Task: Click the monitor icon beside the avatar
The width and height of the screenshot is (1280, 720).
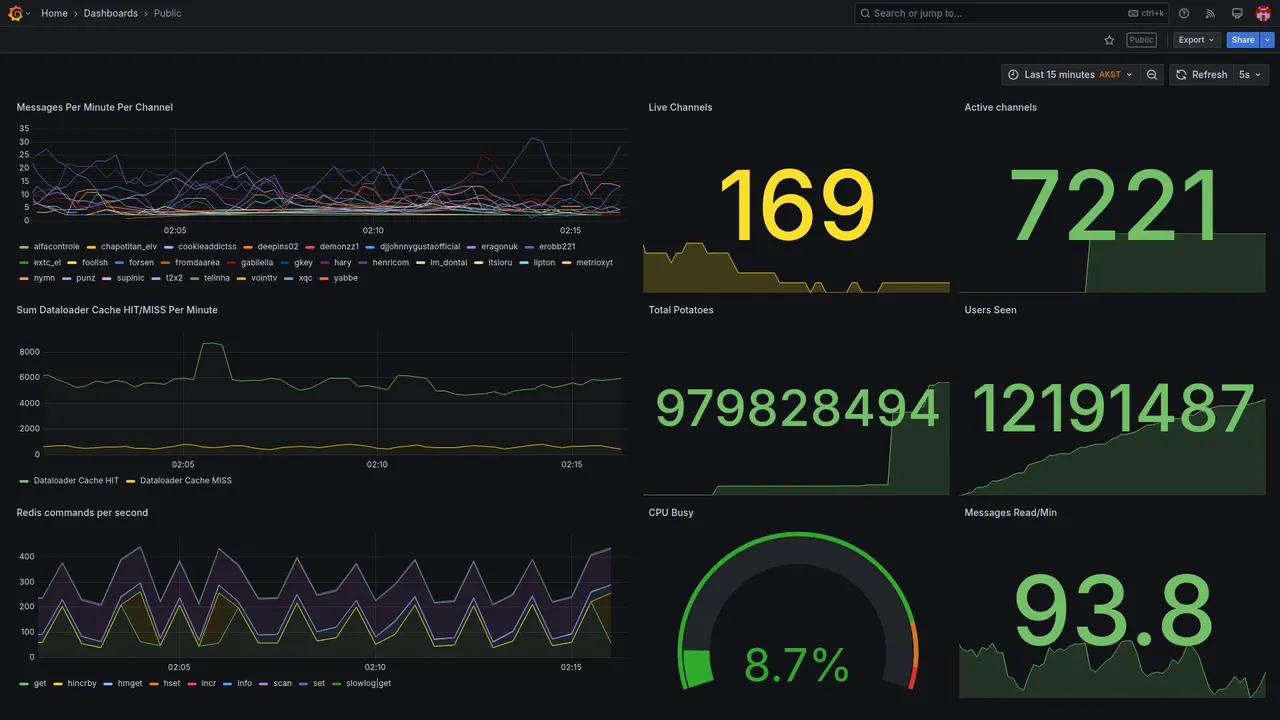Action: pos(1237,13)
